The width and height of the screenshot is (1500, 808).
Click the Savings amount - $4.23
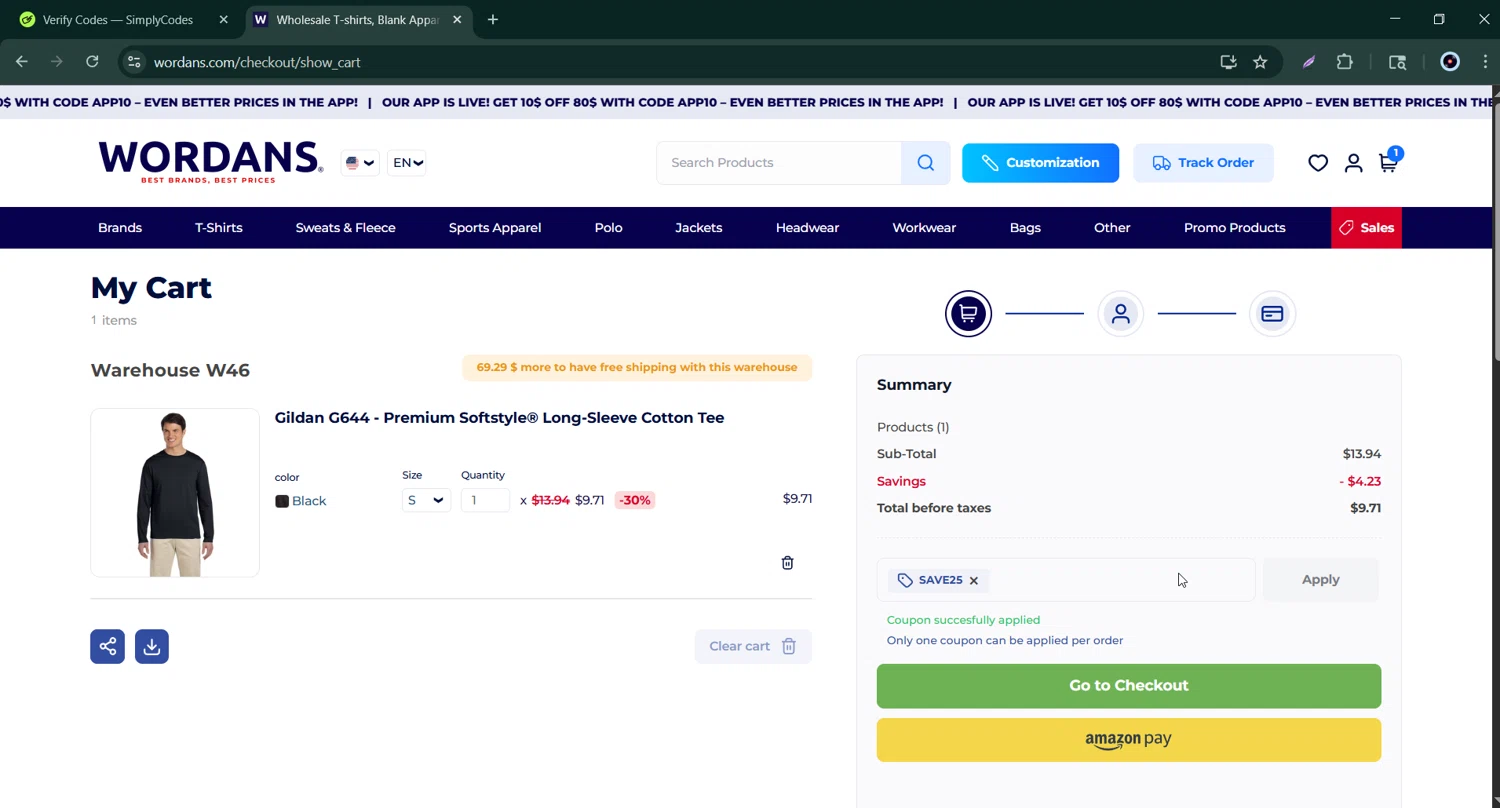(x=1360, y=481)
